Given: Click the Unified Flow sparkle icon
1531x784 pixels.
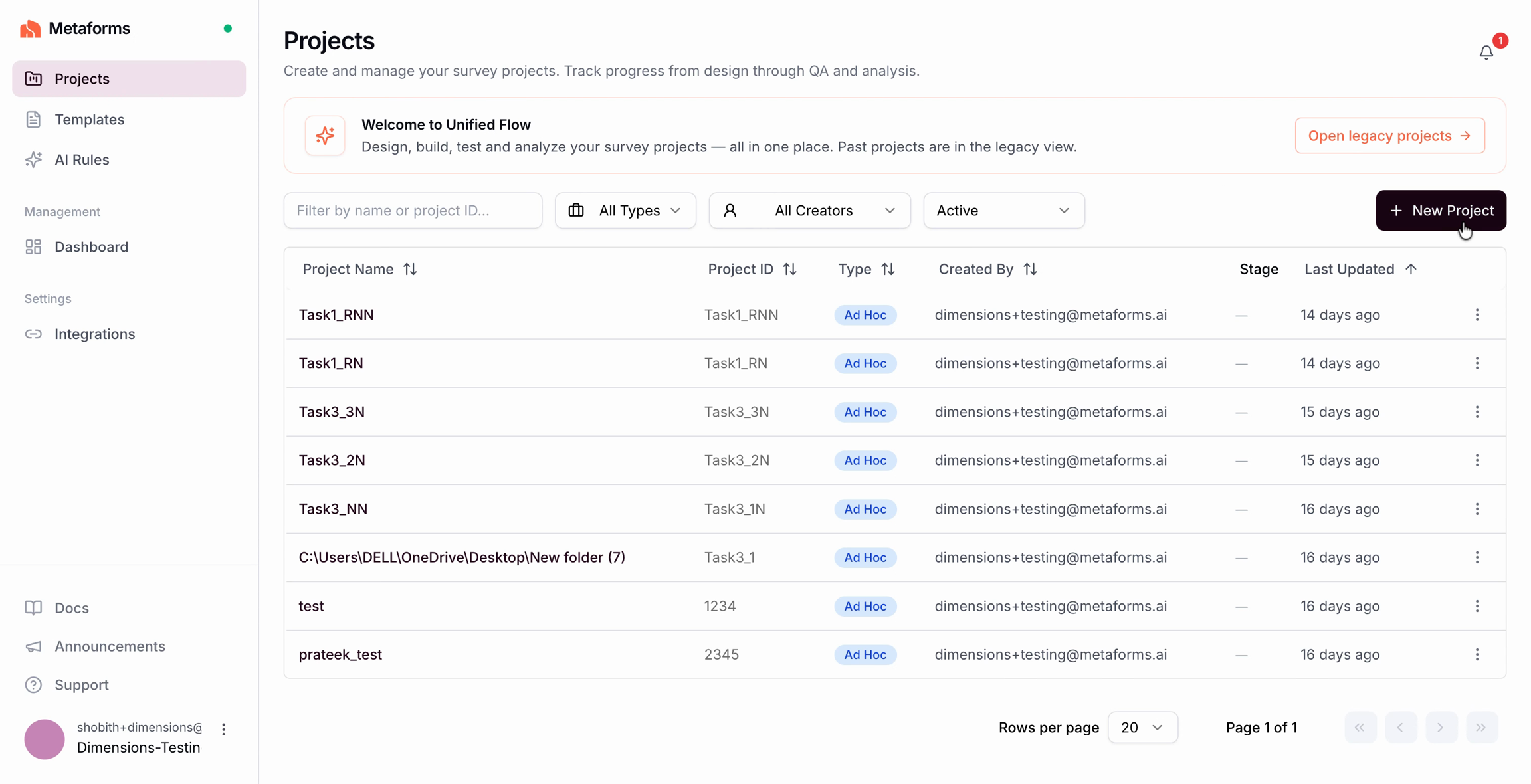Looking at the screenshot, I should (325, 136).
